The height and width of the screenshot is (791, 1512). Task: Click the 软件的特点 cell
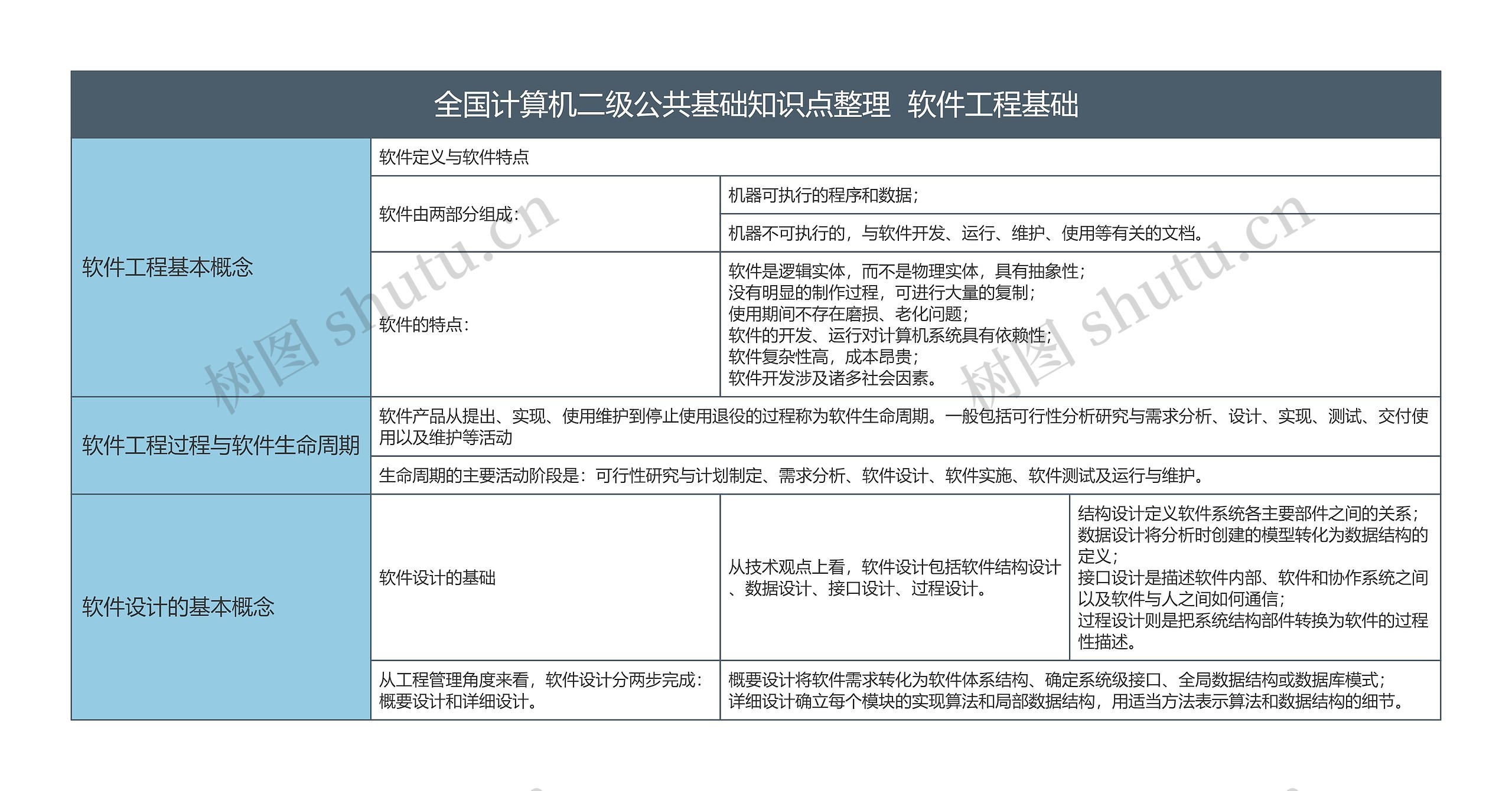point(545,324)
